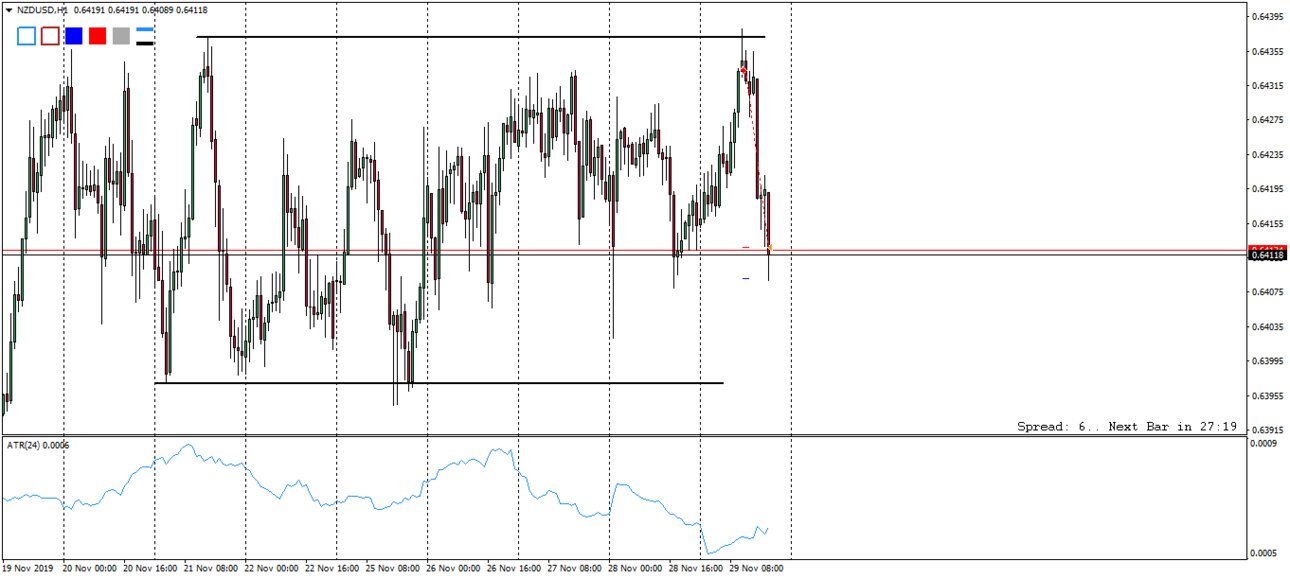Image resolution: width=1290 pixels, height=579 pixels.
Task: Click the 28 Nov 00:00 time label
Action: (635, 568)
